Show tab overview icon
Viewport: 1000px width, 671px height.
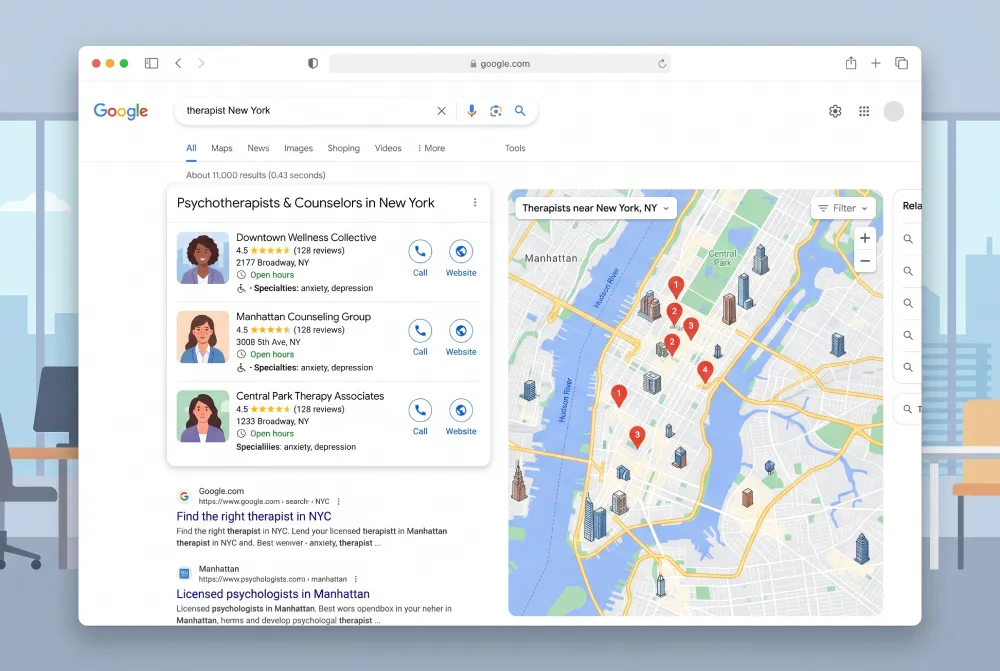(901, 63)
